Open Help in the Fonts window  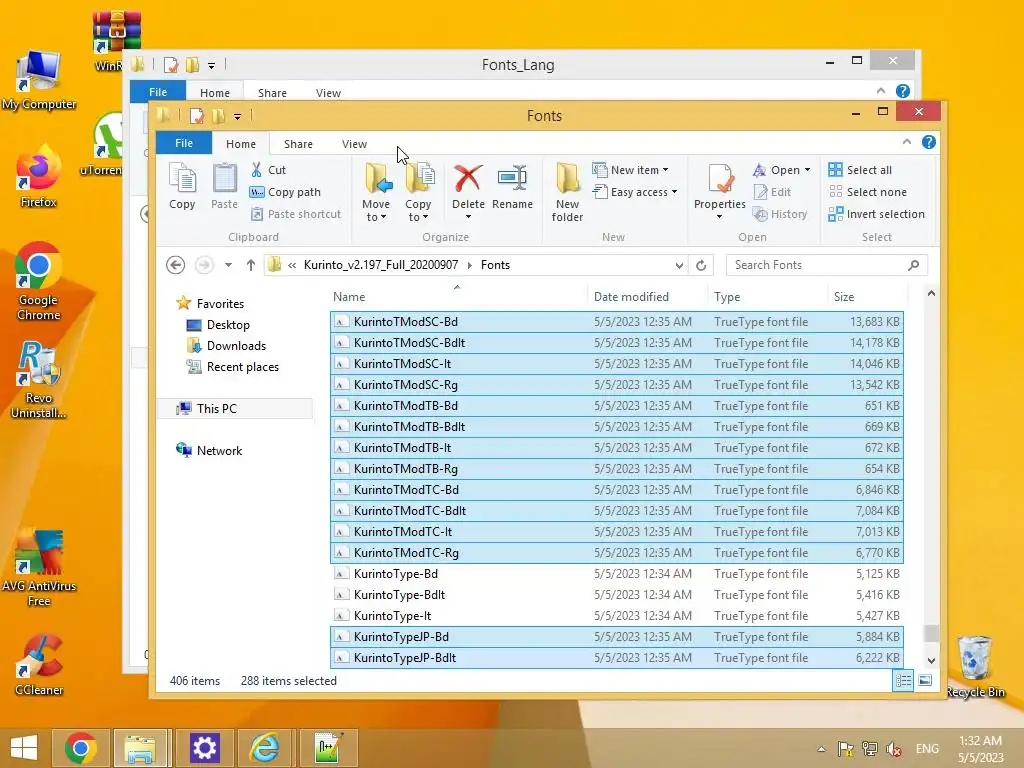[929, 142]
